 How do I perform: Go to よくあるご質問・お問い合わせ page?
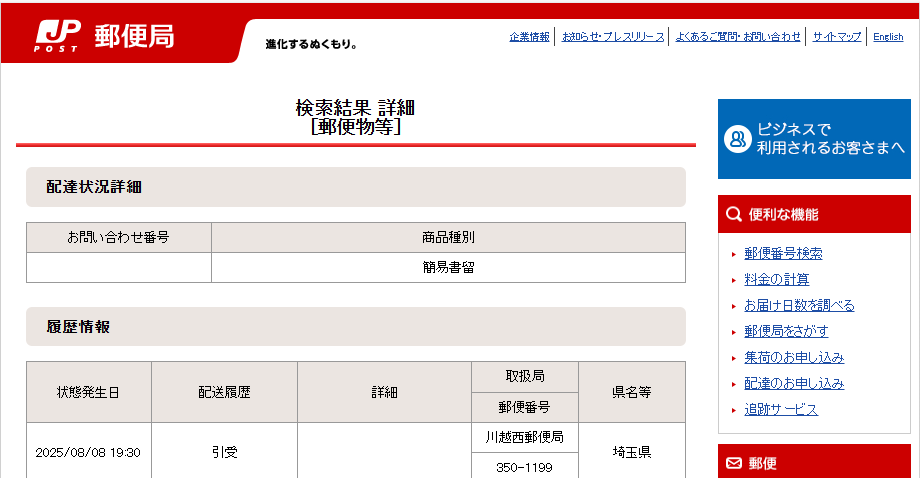pyautogui.click(x=738, y=37)
